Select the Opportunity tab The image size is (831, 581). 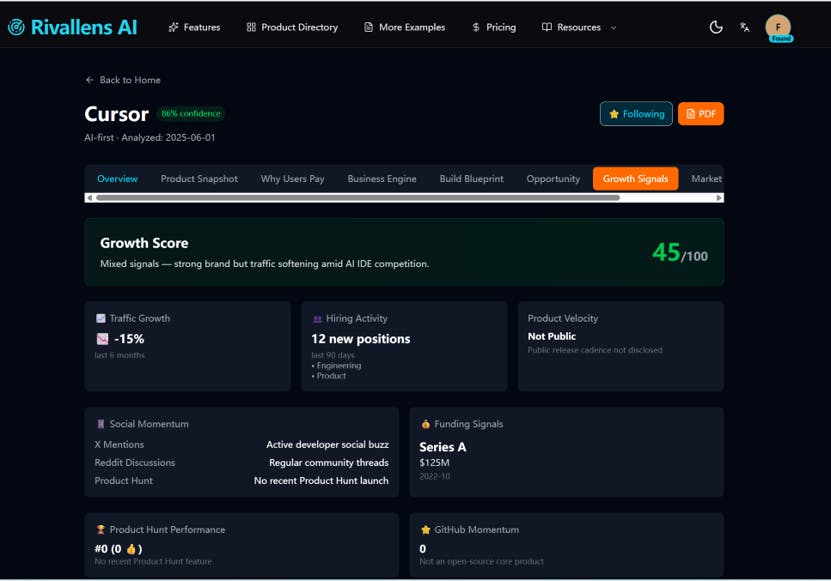(x=553, y=179)
